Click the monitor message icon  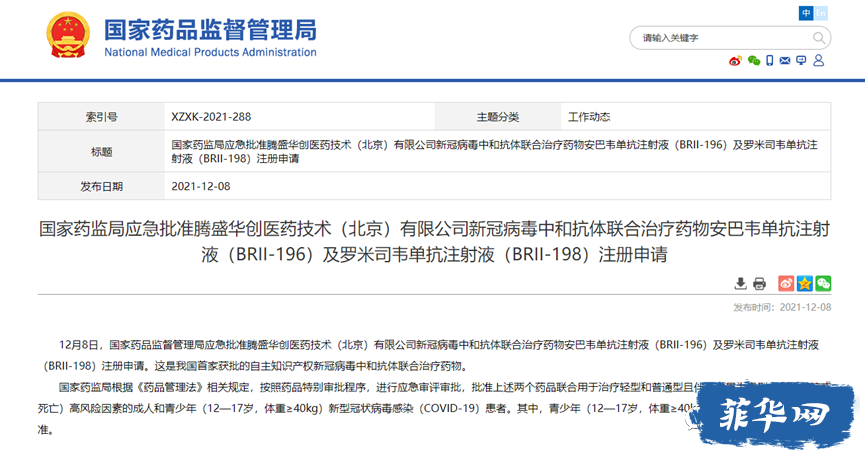pos(801,61)
